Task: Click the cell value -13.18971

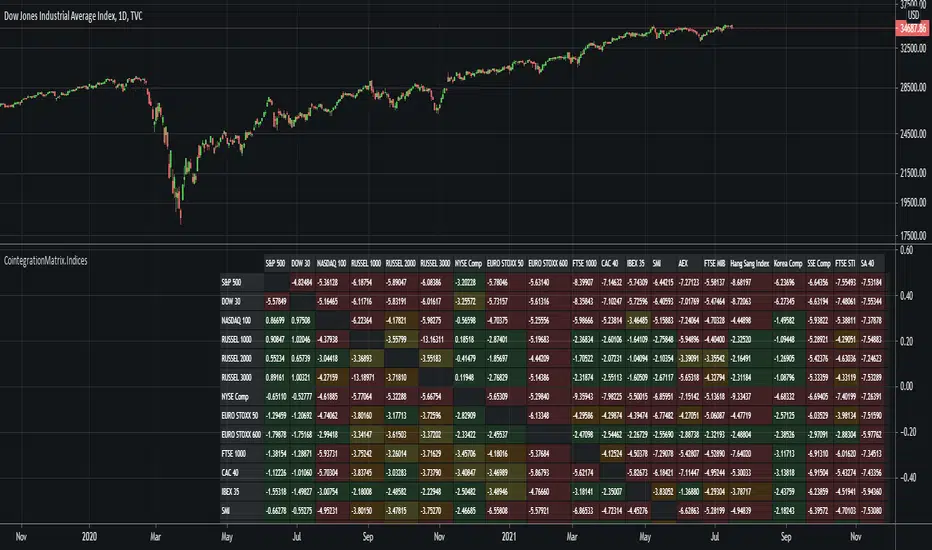Action: click(366, 378)
